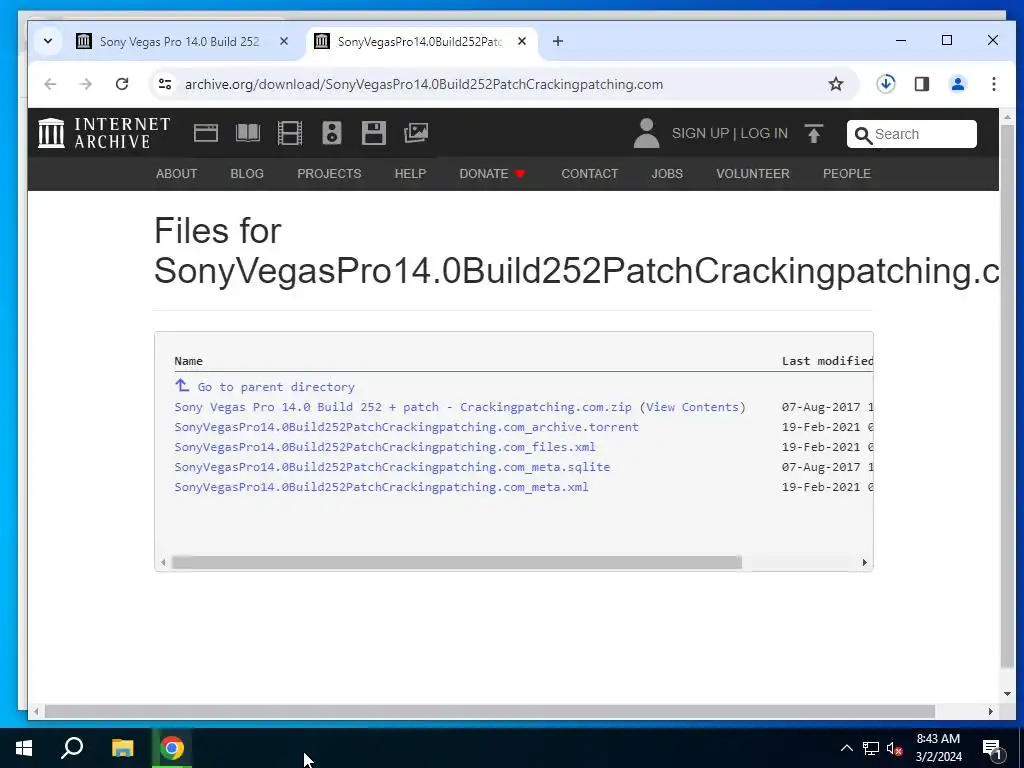
Task: Click the user avatar icon
Action: pos(646,133)
